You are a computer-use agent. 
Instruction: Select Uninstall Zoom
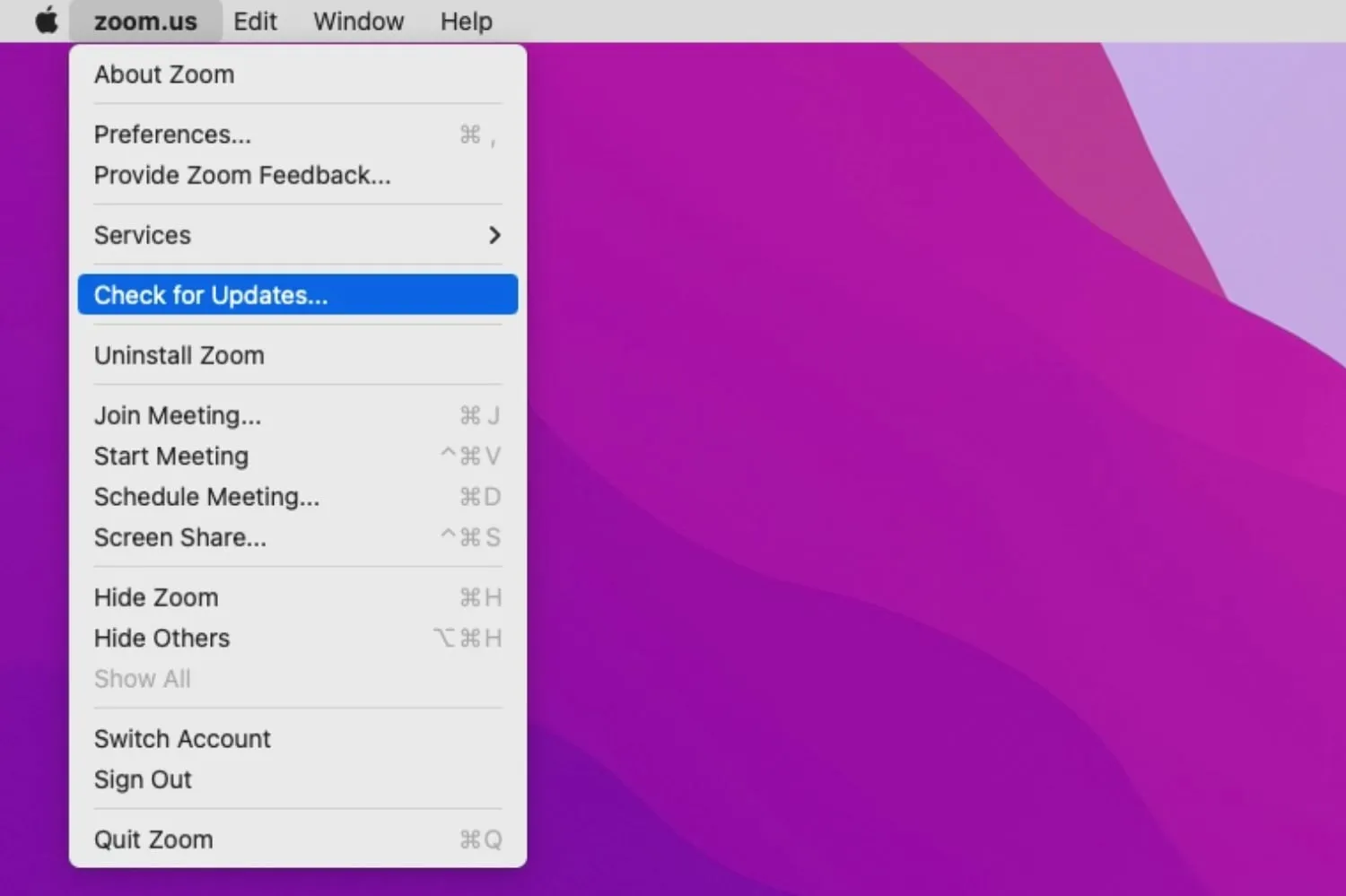point(179,355)
